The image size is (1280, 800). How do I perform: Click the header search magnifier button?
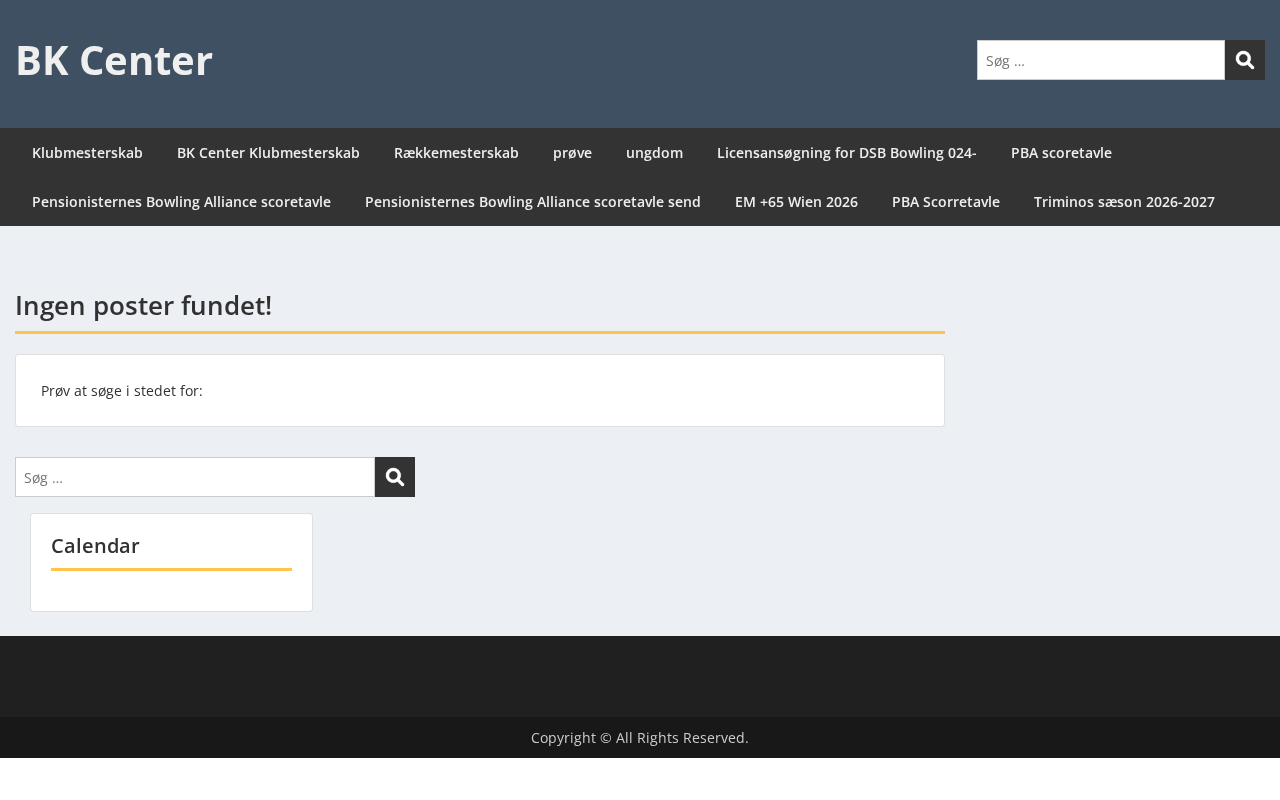[1245, 60]
